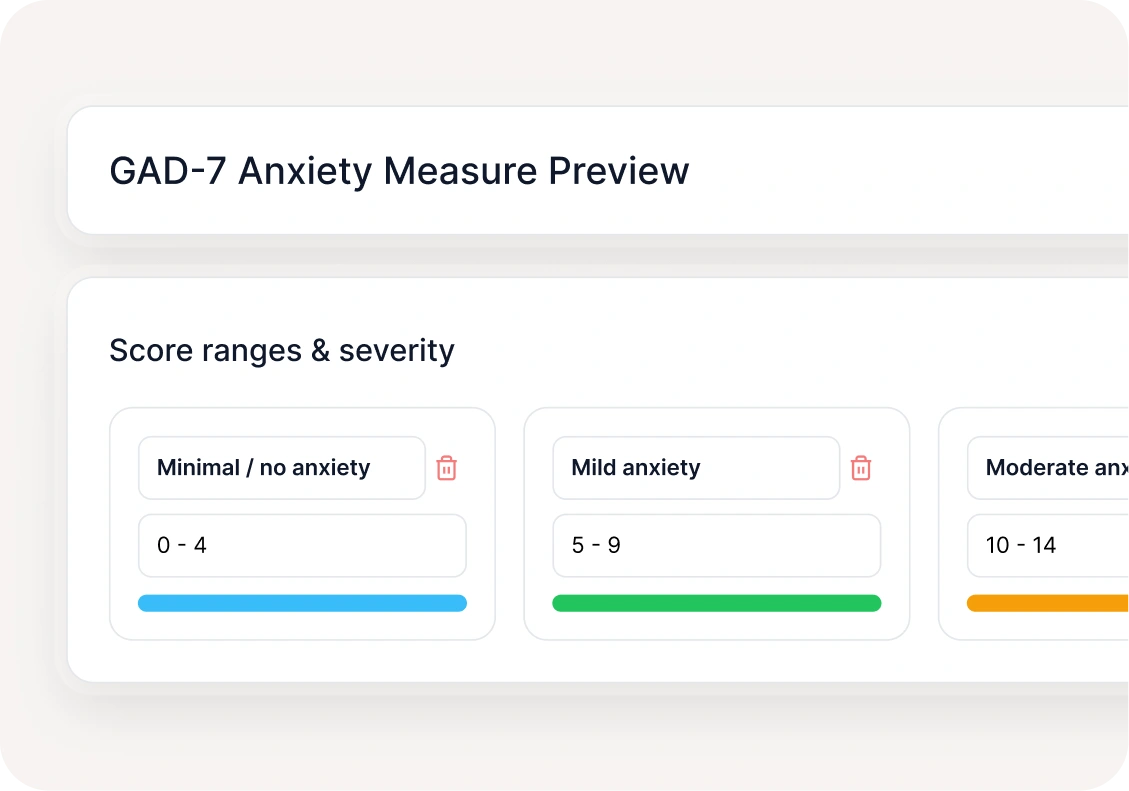Click the word Score in the section heading
The width and height of the screenshot is (1129, 791).
(138, 351)
